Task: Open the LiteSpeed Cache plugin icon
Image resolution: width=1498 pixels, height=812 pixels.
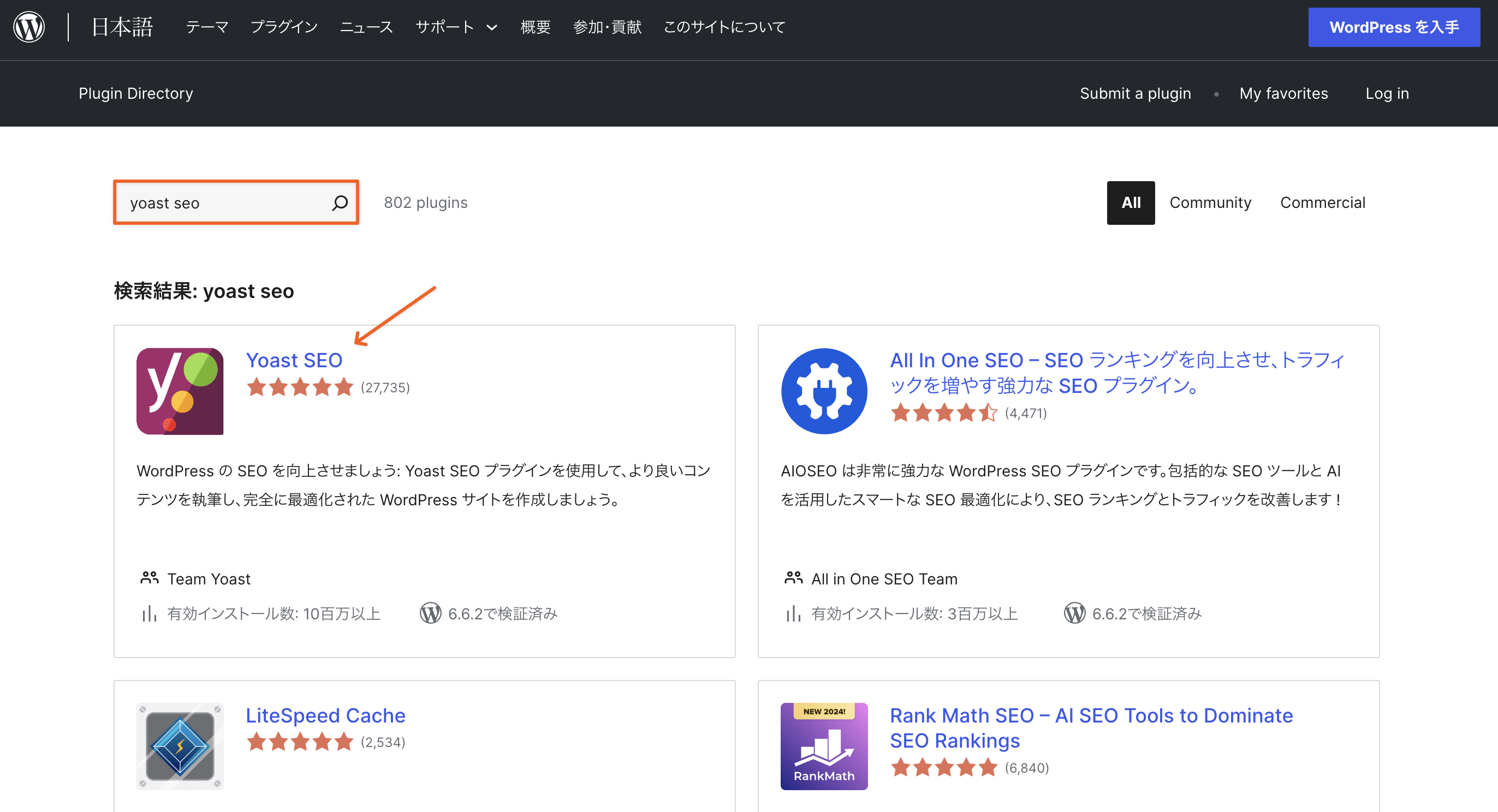Action: click(x=180, y=747)
